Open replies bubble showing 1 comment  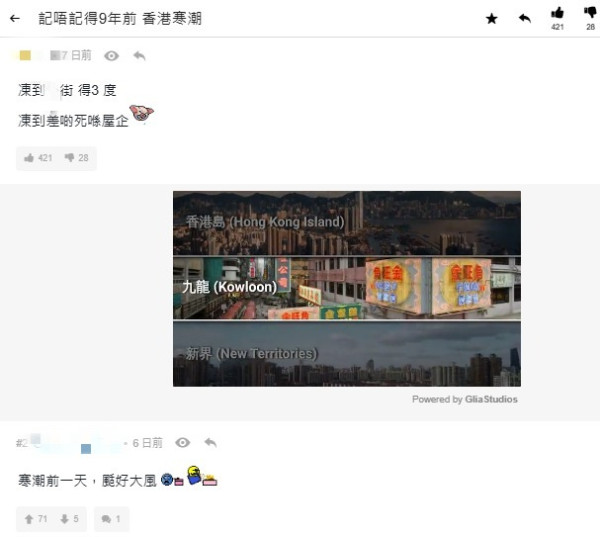pos(111,519)
